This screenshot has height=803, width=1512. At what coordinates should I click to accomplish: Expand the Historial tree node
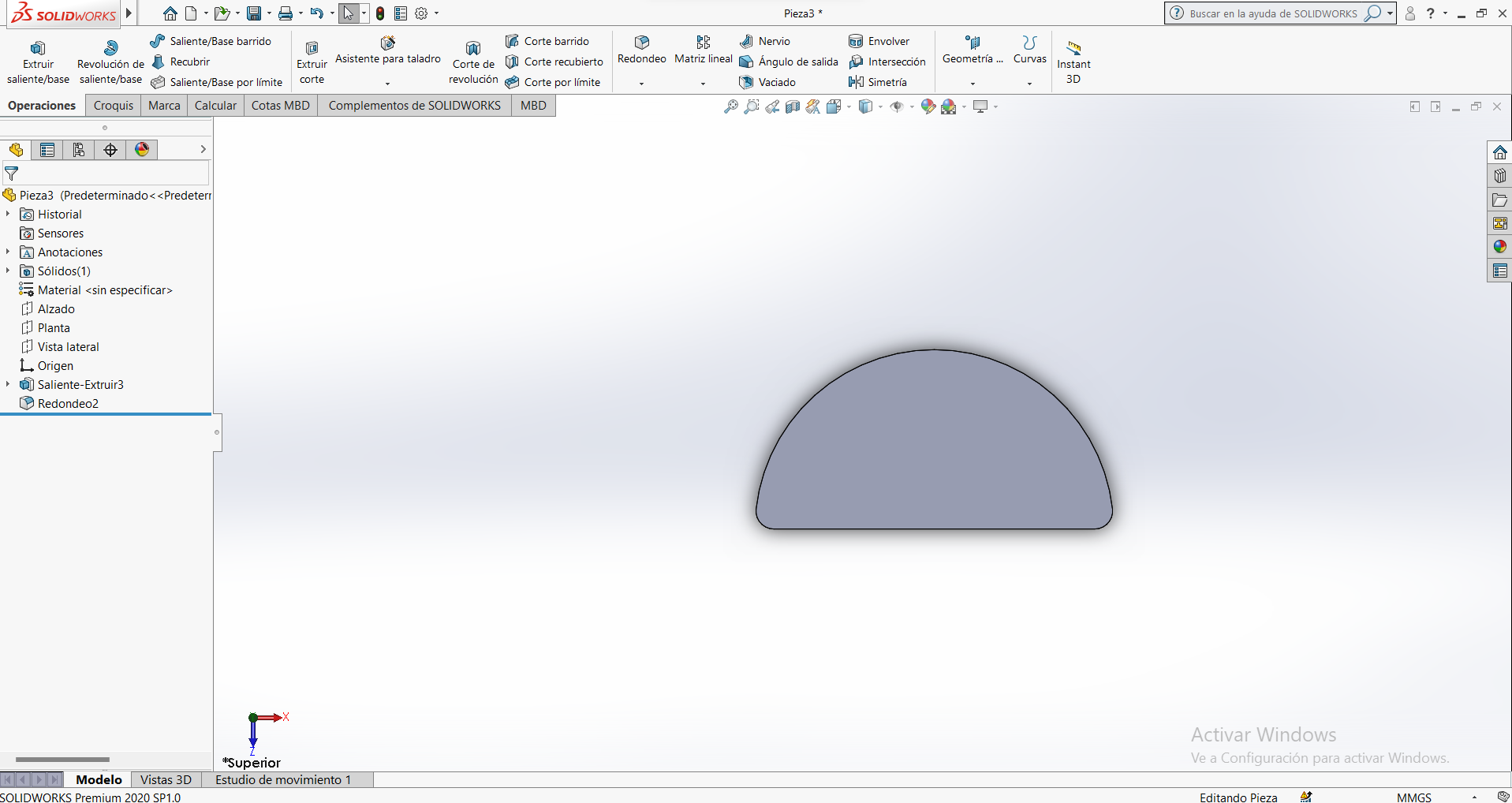pyautogui.click(x=8, y=214)
